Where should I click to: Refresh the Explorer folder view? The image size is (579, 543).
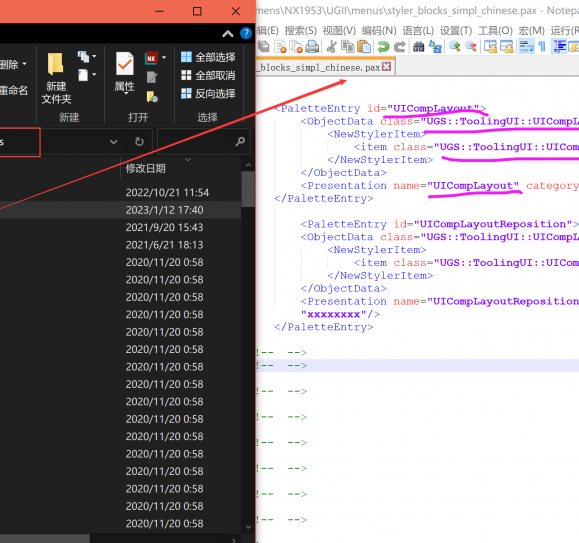[139, 142]
